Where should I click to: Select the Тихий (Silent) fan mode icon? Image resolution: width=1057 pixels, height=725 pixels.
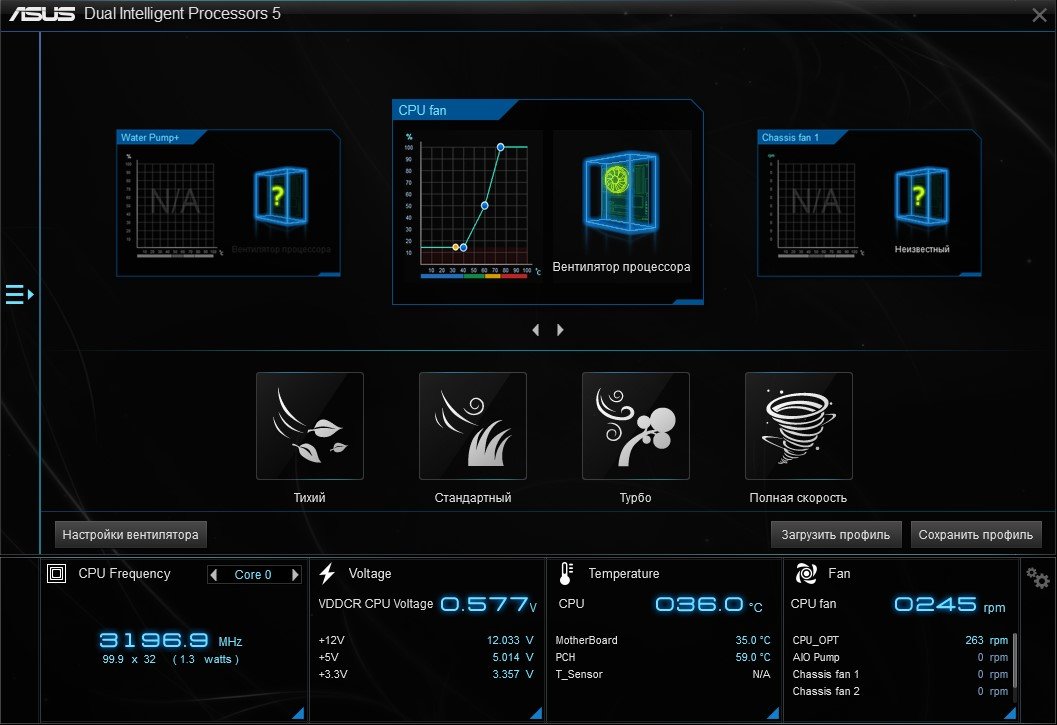pos(310,426)
